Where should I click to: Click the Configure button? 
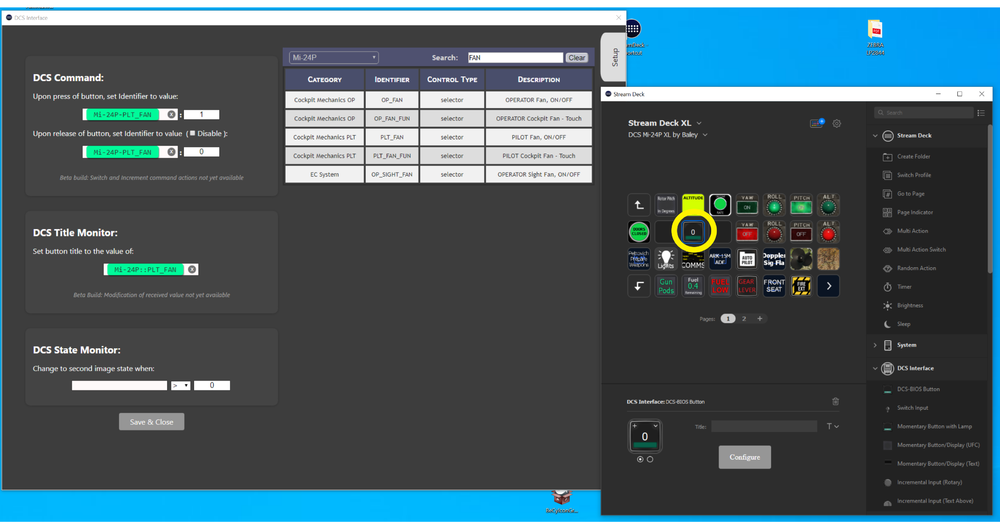coord(744,457)
